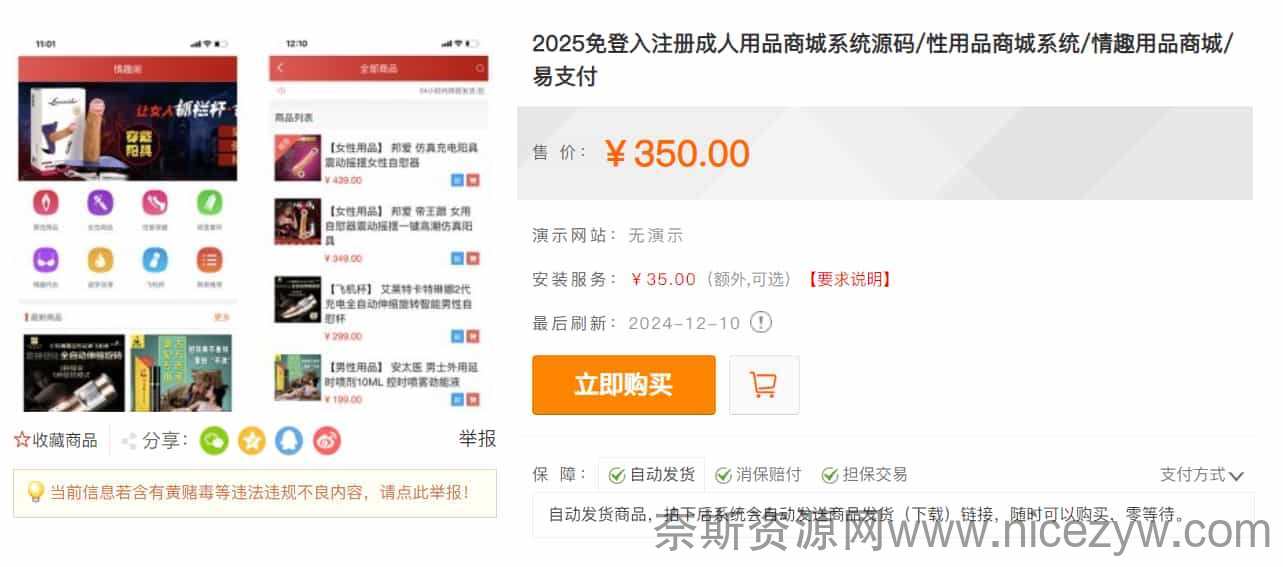Click the info icon beside last refresh date
Screen dimensions: 1283x567
(761, 323)
